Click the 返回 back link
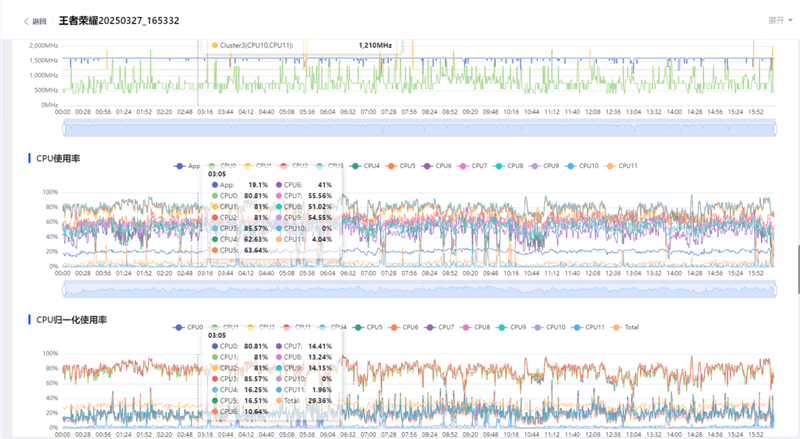This screenshot has width=800, height=439. pos(39,20)
